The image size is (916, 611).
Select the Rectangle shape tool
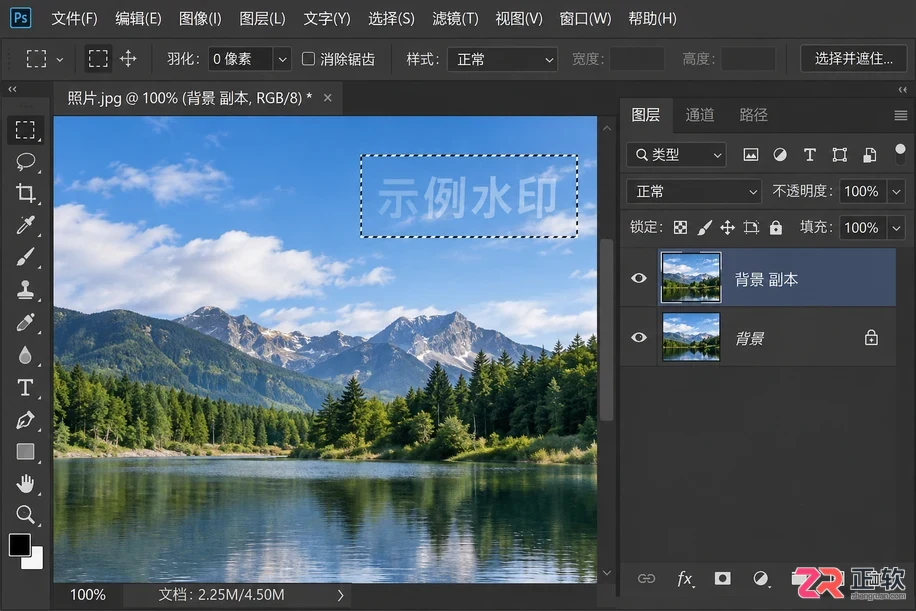pos(25,452)
